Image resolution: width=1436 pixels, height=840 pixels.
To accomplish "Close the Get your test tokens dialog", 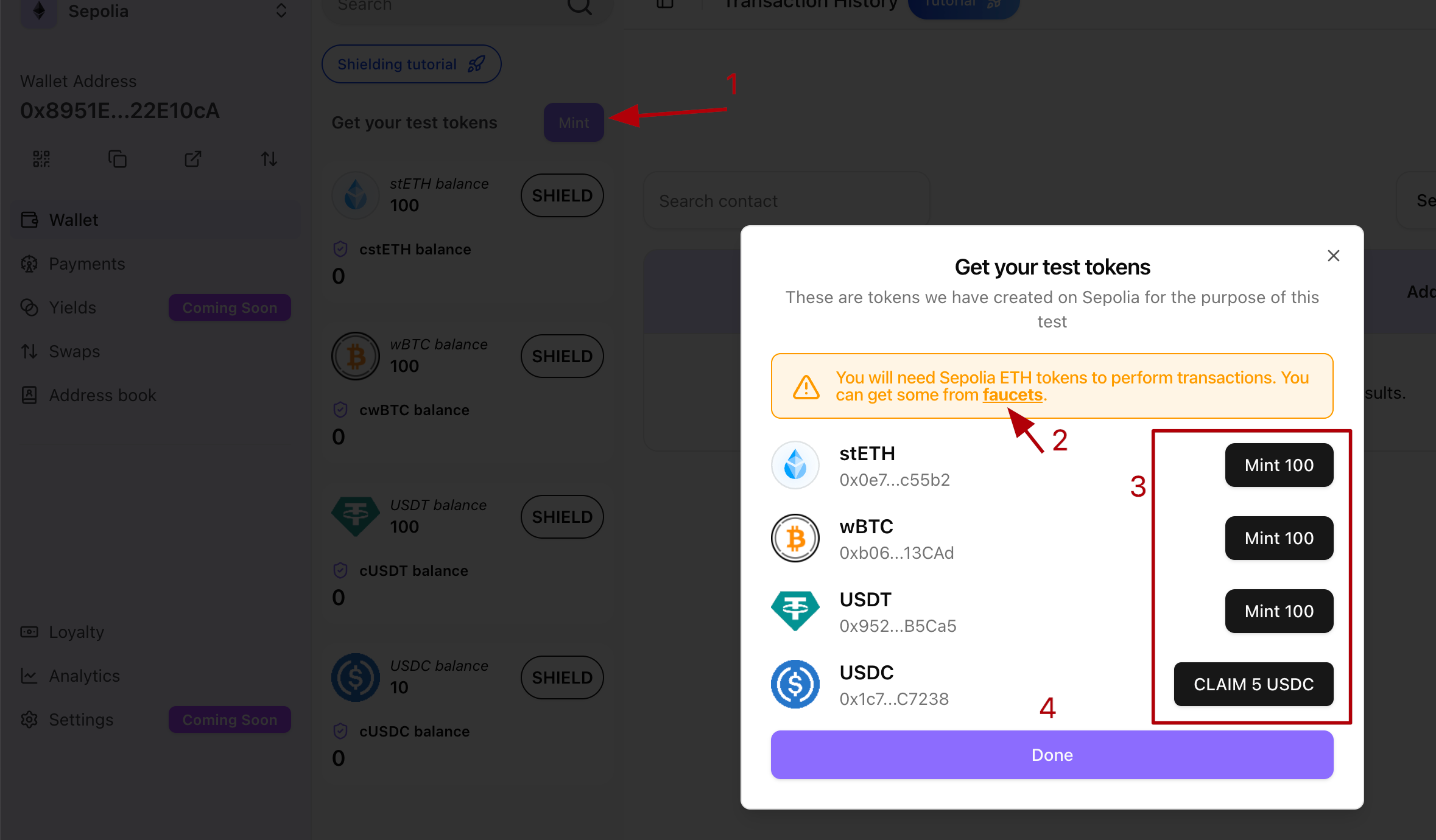I will click(x=1333, y=256).
